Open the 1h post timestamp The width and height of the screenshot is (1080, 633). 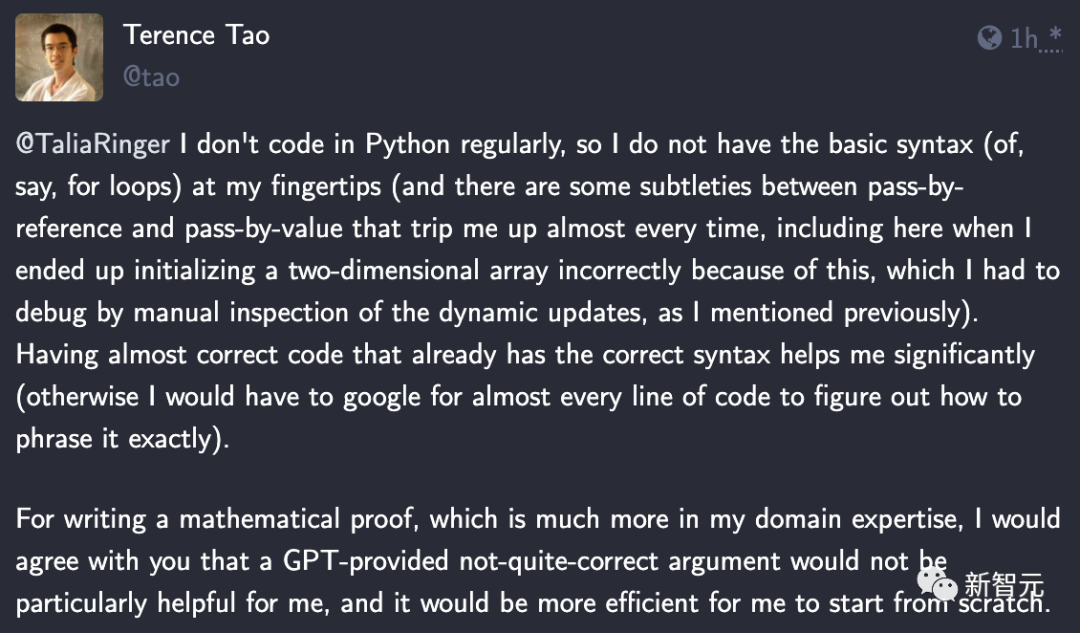[1023, 39]
